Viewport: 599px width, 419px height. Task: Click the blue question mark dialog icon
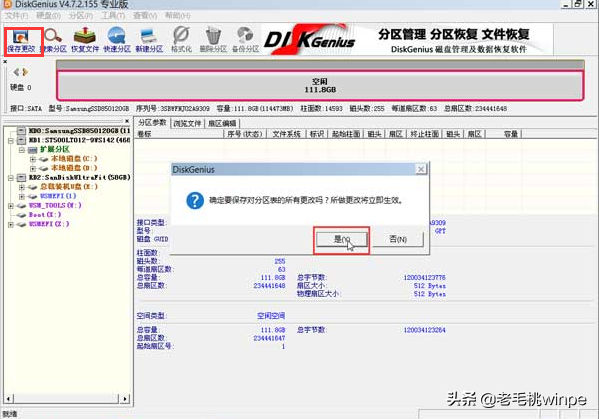click(195, 201)
